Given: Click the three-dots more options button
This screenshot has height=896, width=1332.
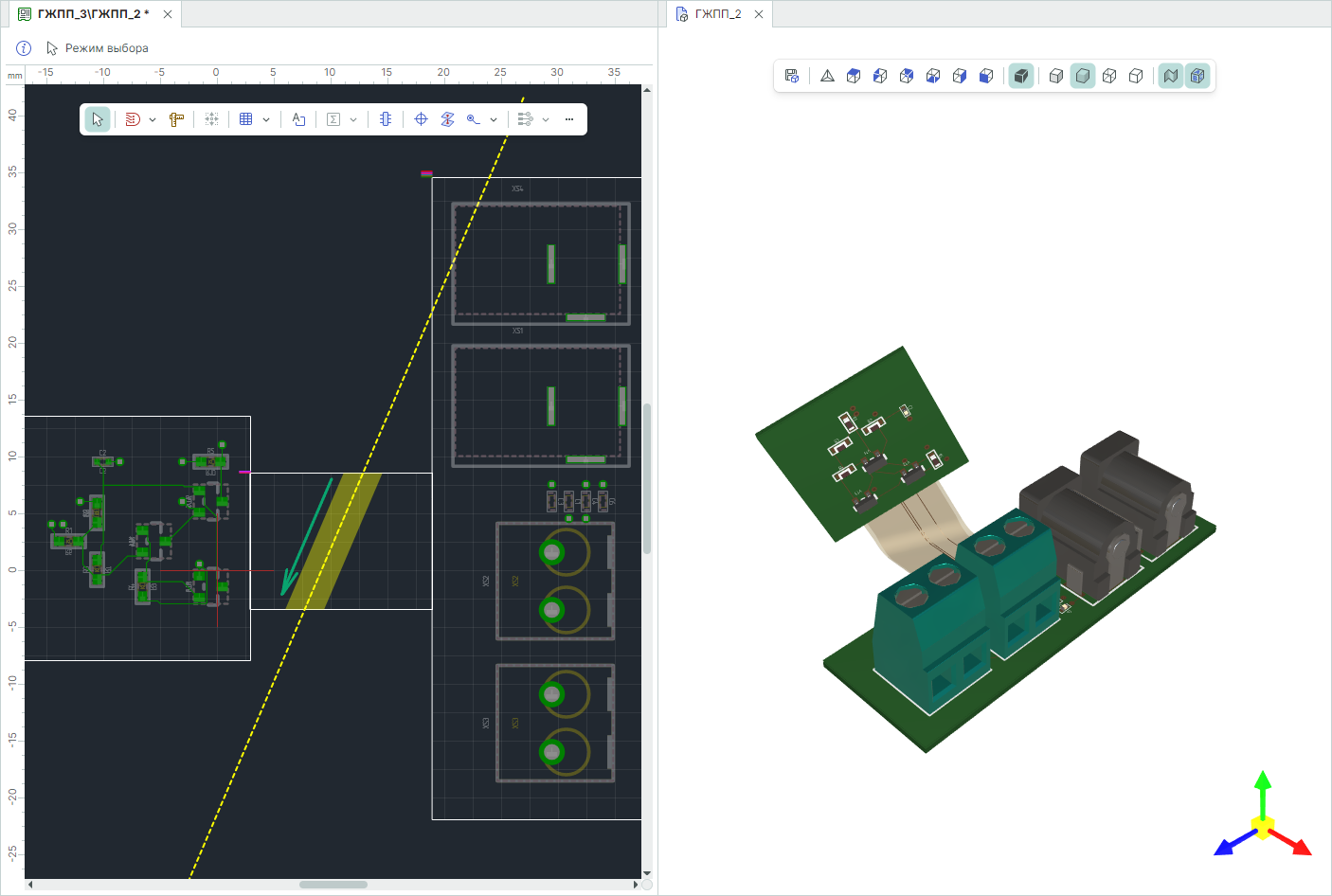Looking at the screenshot, I should coord(568,119).
